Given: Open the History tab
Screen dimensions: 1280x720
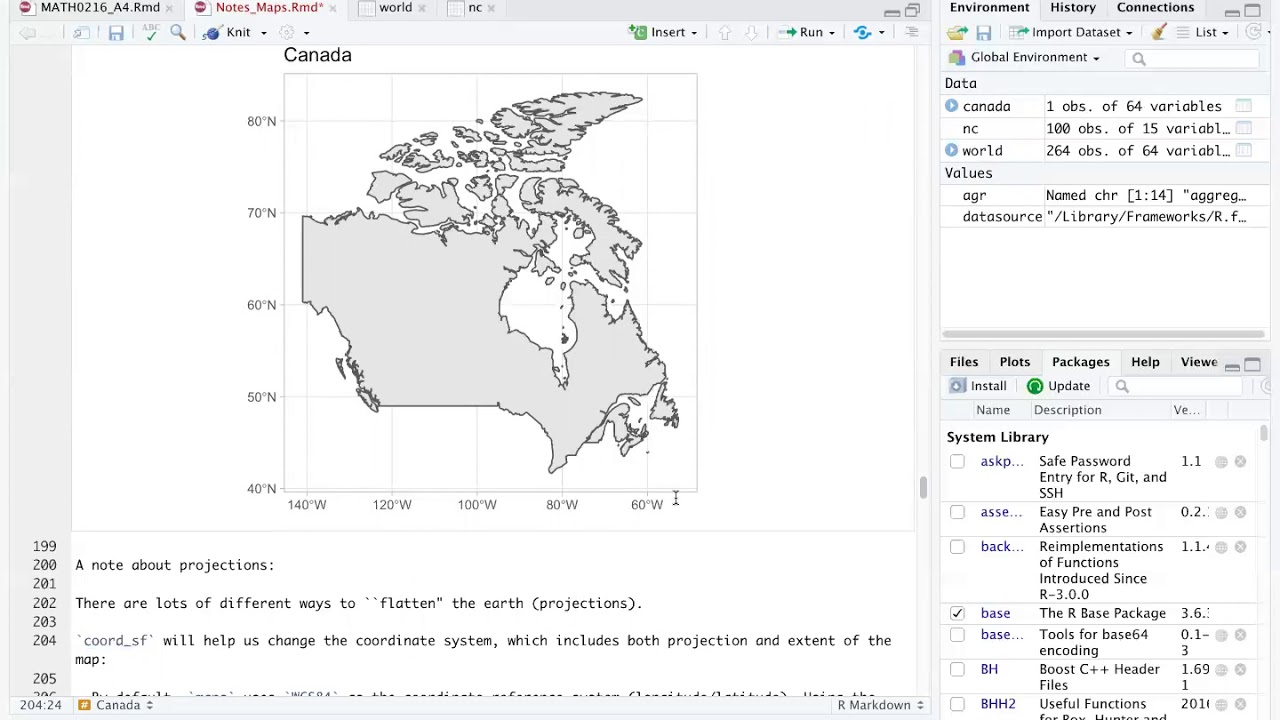Looking at the screenshot, I should point(1073,8).
